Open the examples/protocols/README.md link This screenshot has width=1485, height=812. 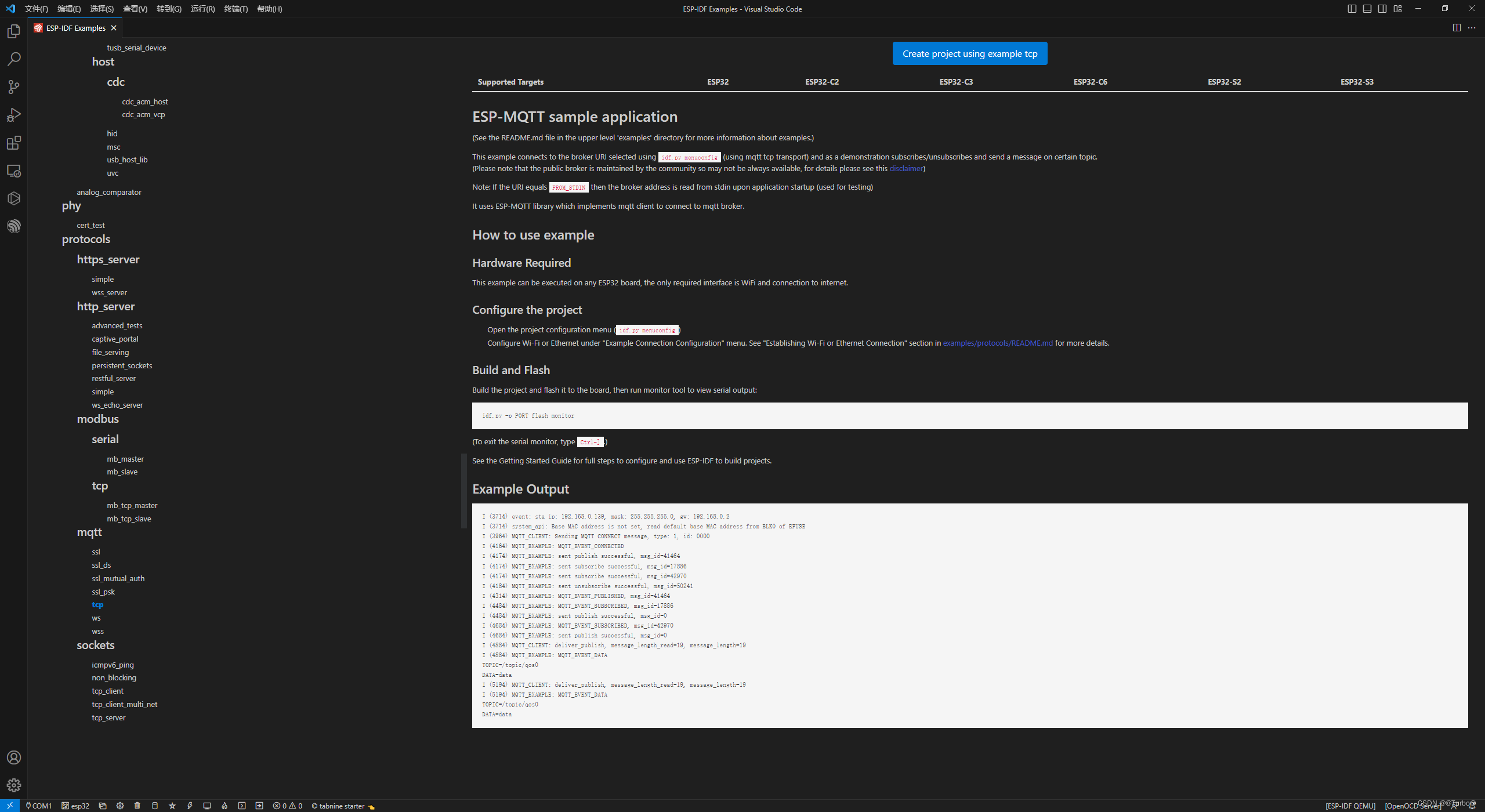tap(997, 343)
